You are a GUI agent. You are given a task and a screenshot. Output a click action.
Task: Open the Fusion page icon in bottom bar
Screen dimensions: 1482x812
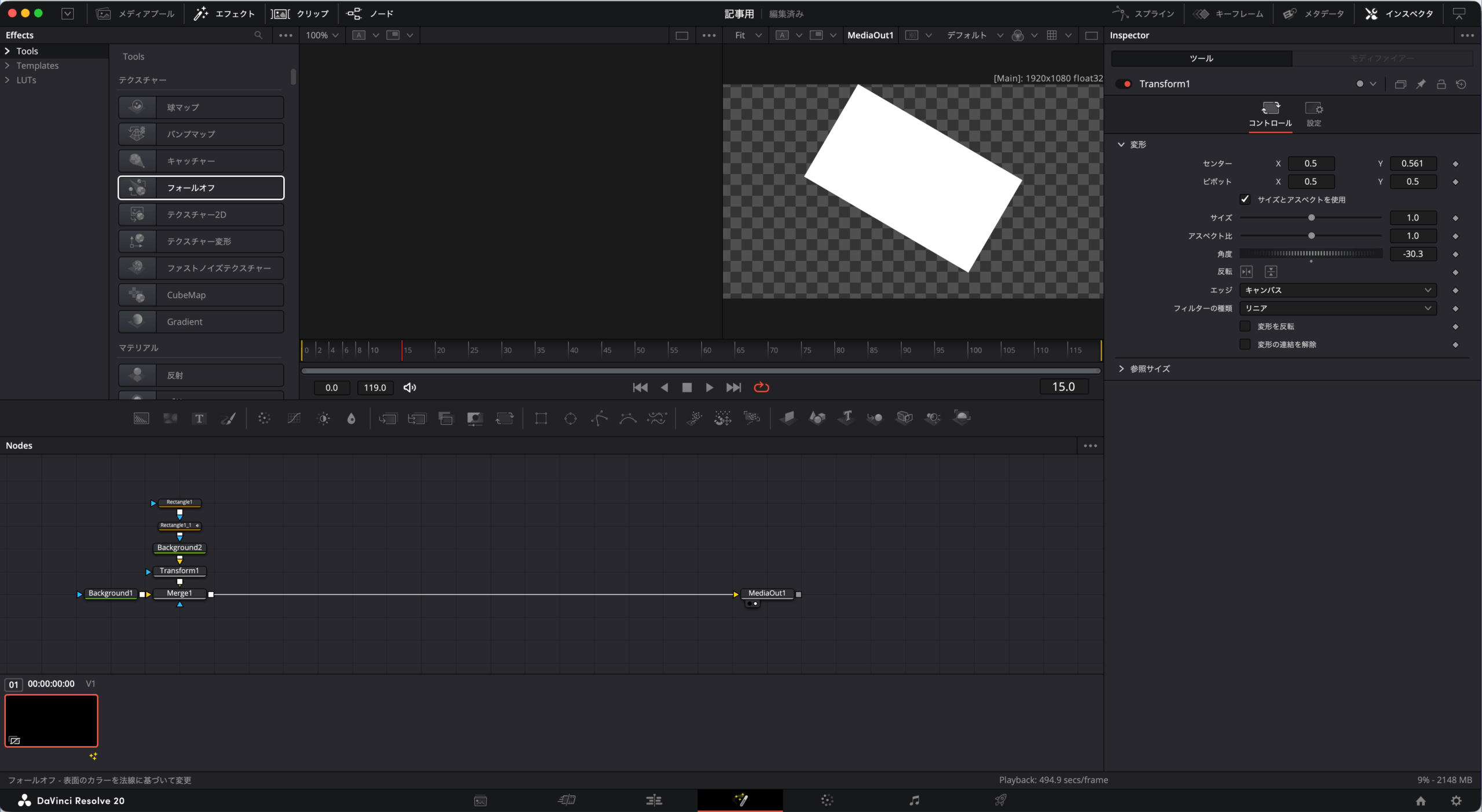[740, 800]
